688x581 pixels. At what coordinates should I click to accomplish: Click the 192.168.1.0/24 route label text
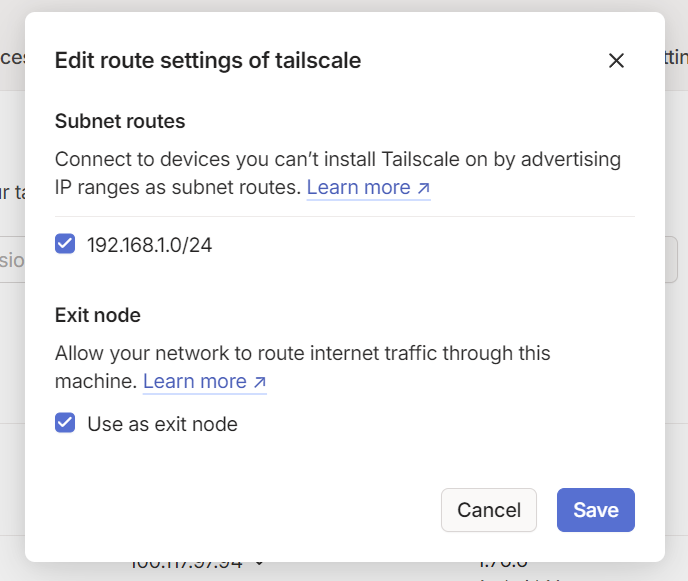[x=150, y=245]
